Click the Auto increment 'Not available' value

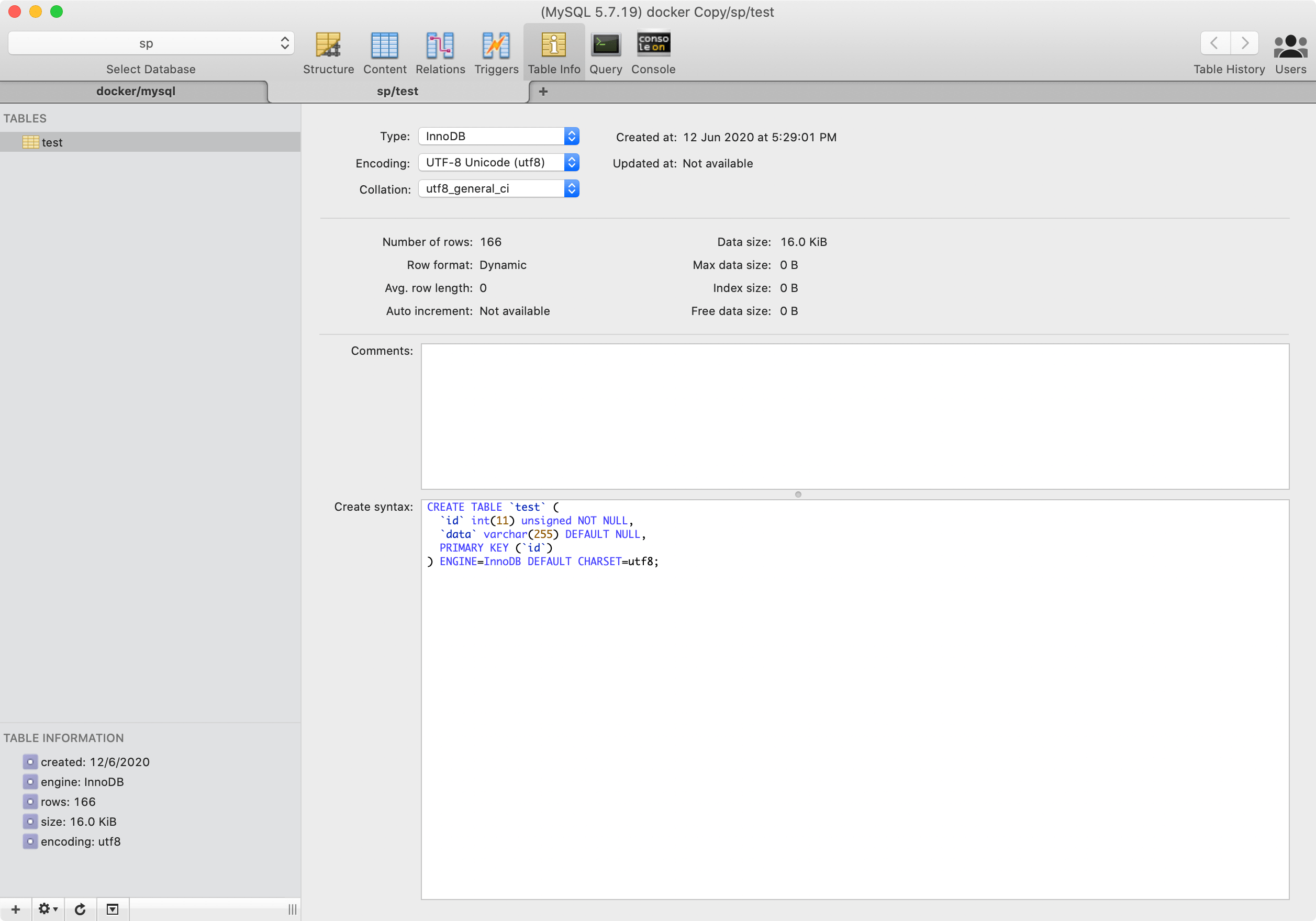pyautogui.click(x=515, y=311)
